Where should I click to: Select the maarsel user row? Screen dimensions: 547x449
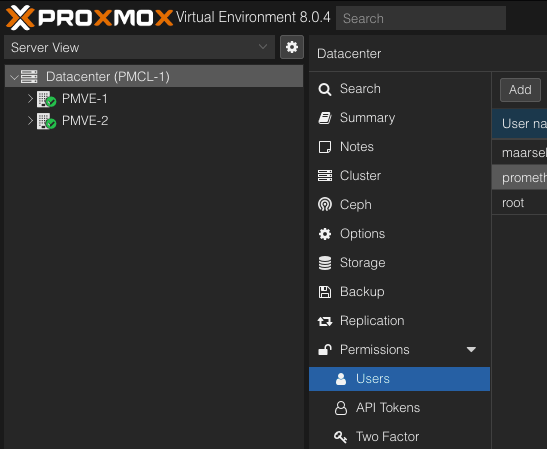pyautogui.click(x=520, y=152)
